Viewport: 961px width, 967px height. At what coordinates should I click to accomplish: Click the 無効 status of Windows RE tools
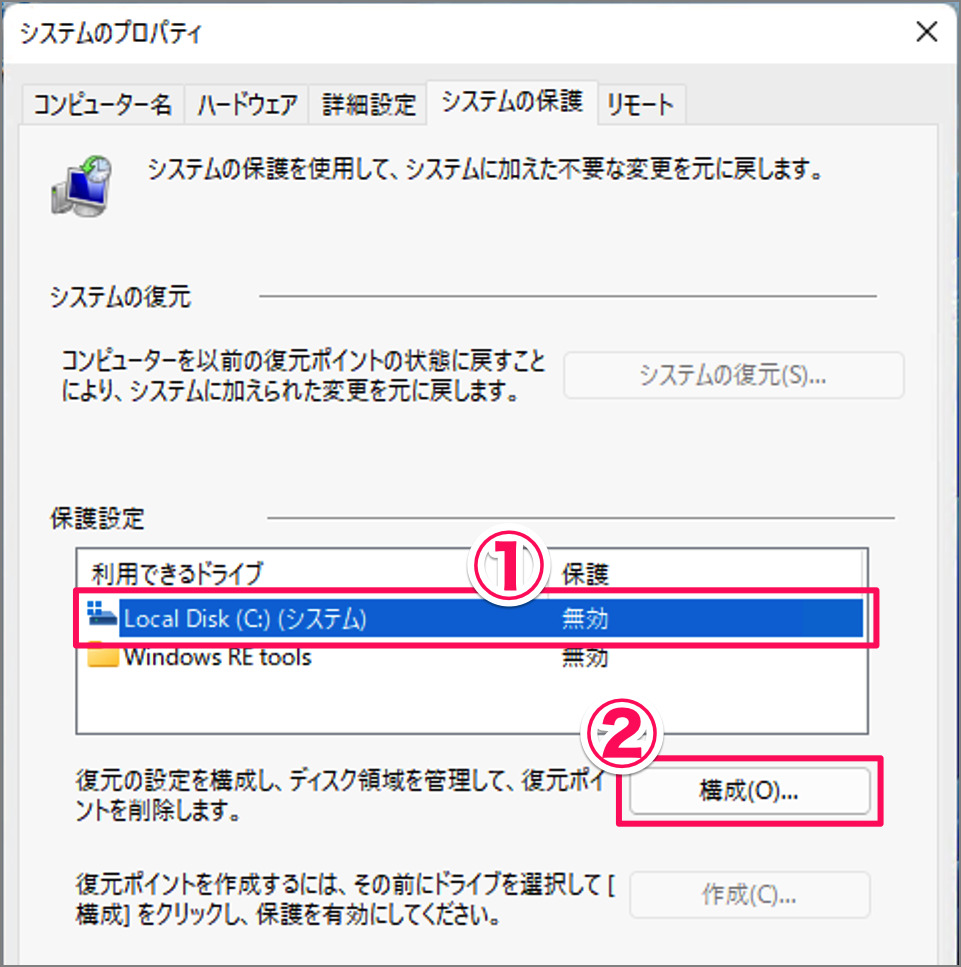[585, 657]
